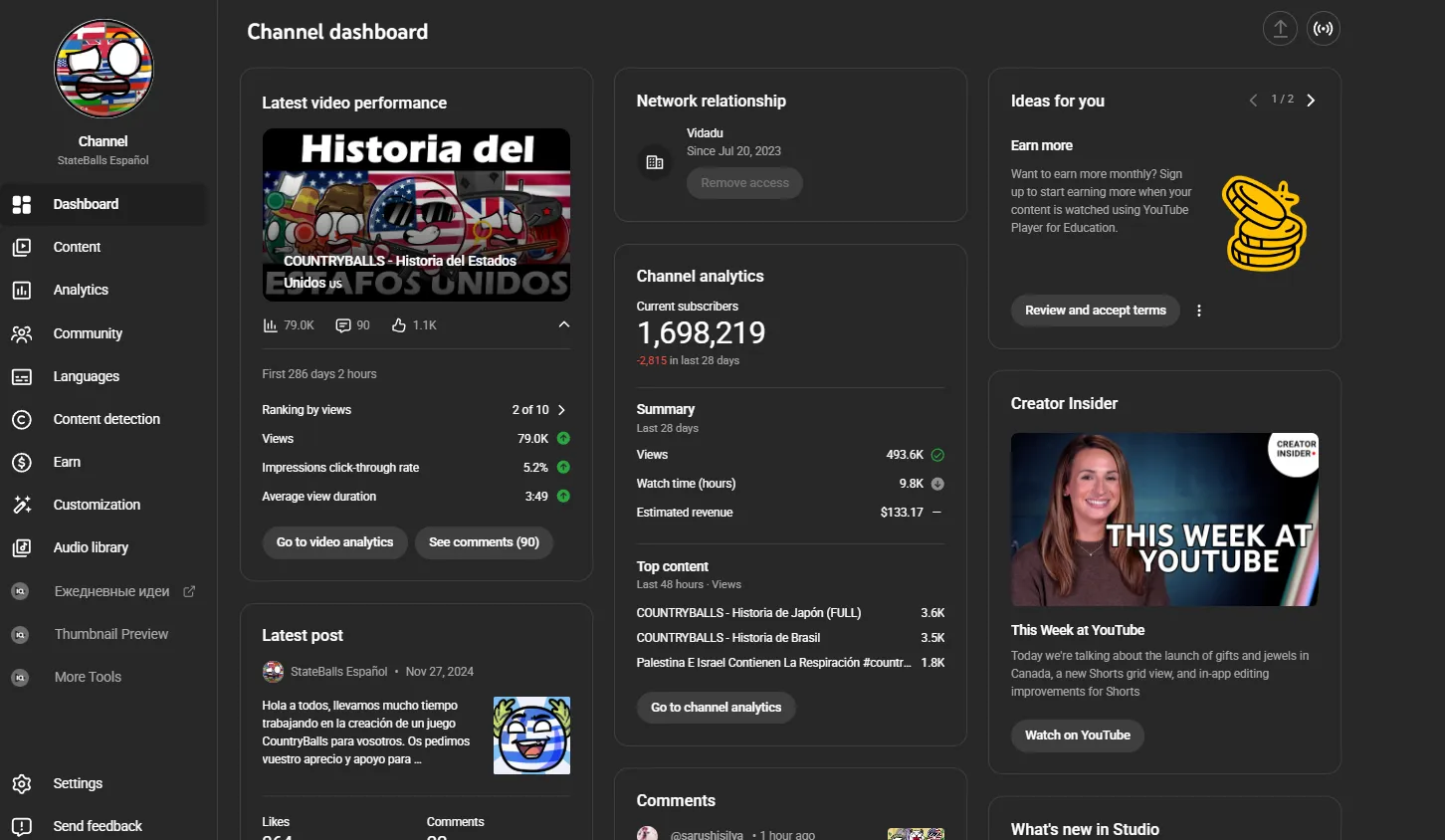Click the Send feedback icon
The image size is (1445, 840).
(x=22, y=826)
